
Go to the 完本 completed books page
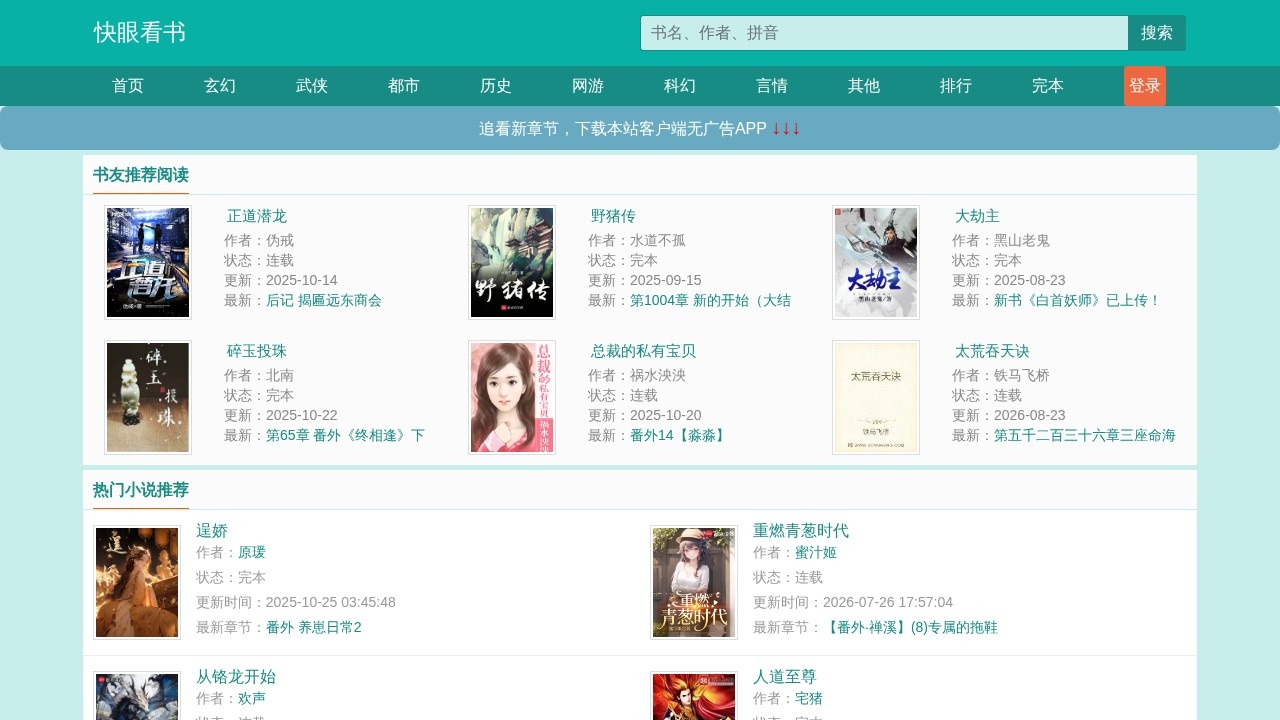coord(1048,86)
